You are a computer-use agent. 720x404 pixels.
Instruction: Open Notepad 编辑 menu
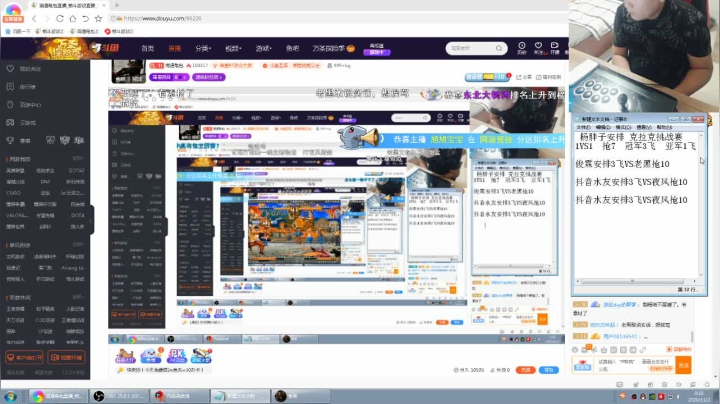[603, 127]
